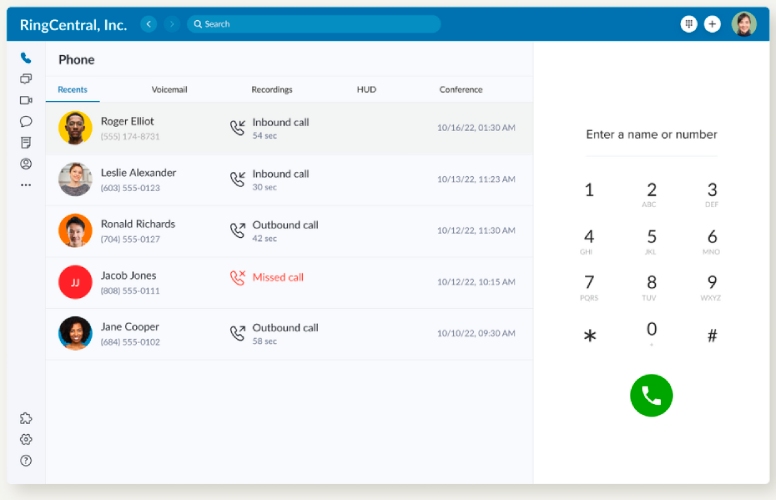Open the Apps puzzle piece icon
776x500 pixels.
26,418
